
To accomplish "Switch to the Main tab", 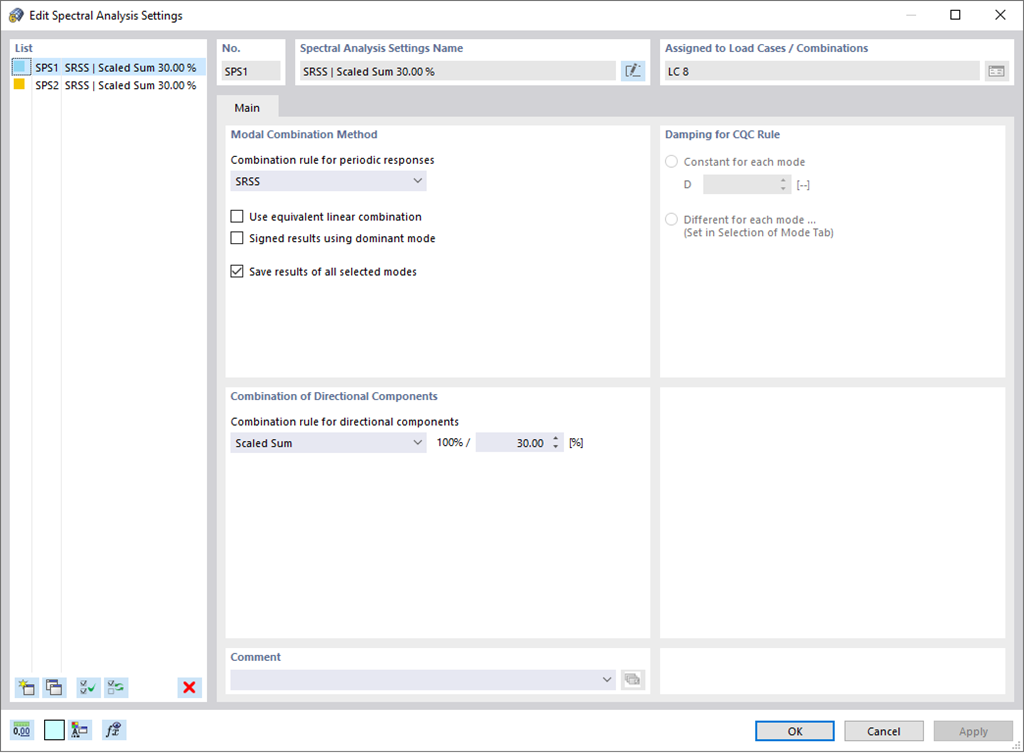I will 246,106.
